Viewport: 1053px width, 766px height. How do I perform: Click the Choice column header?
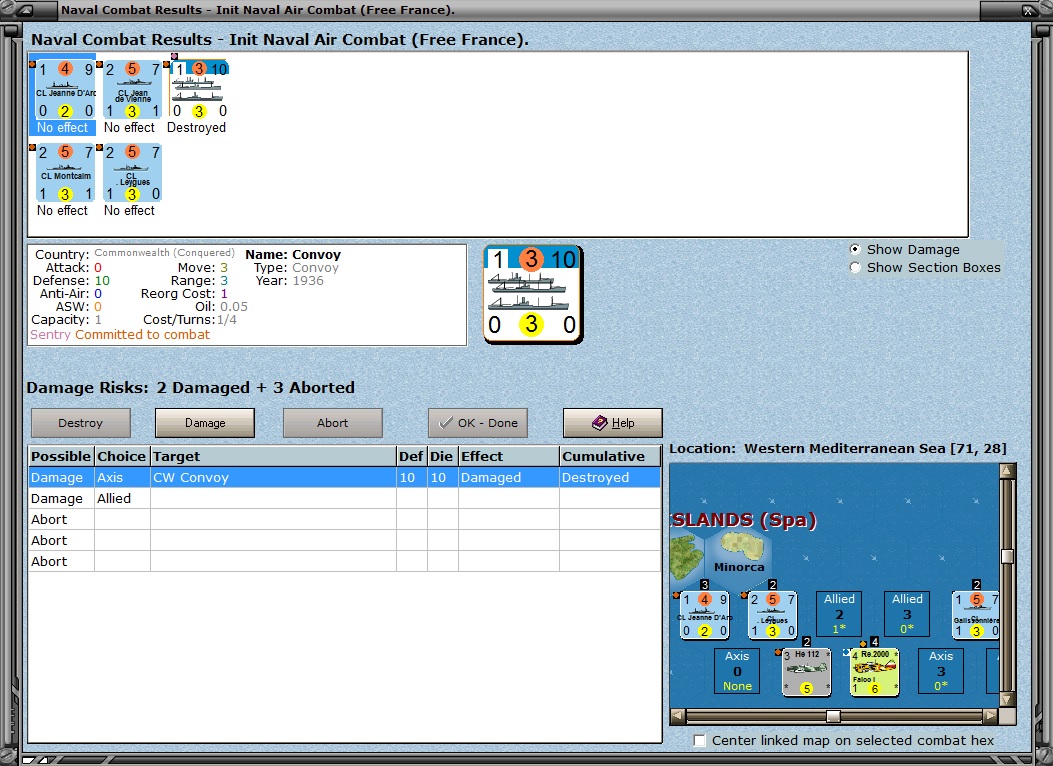click(122, 457)
